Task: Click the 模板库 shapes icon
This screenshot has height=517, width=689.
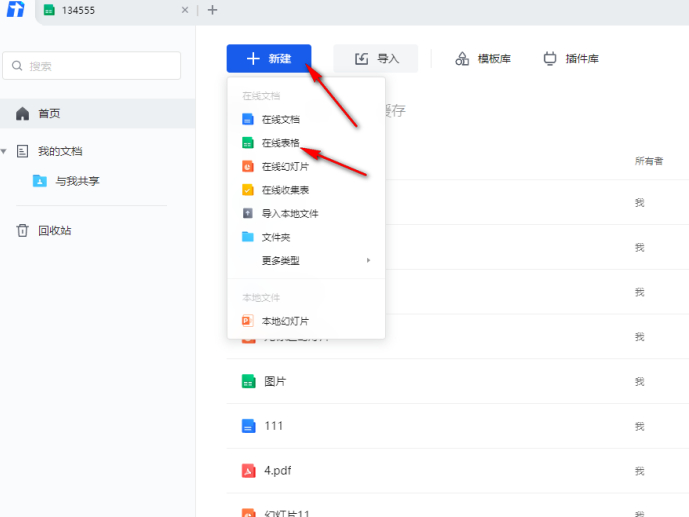Action: pyautogui.click(x=462, y=58)
